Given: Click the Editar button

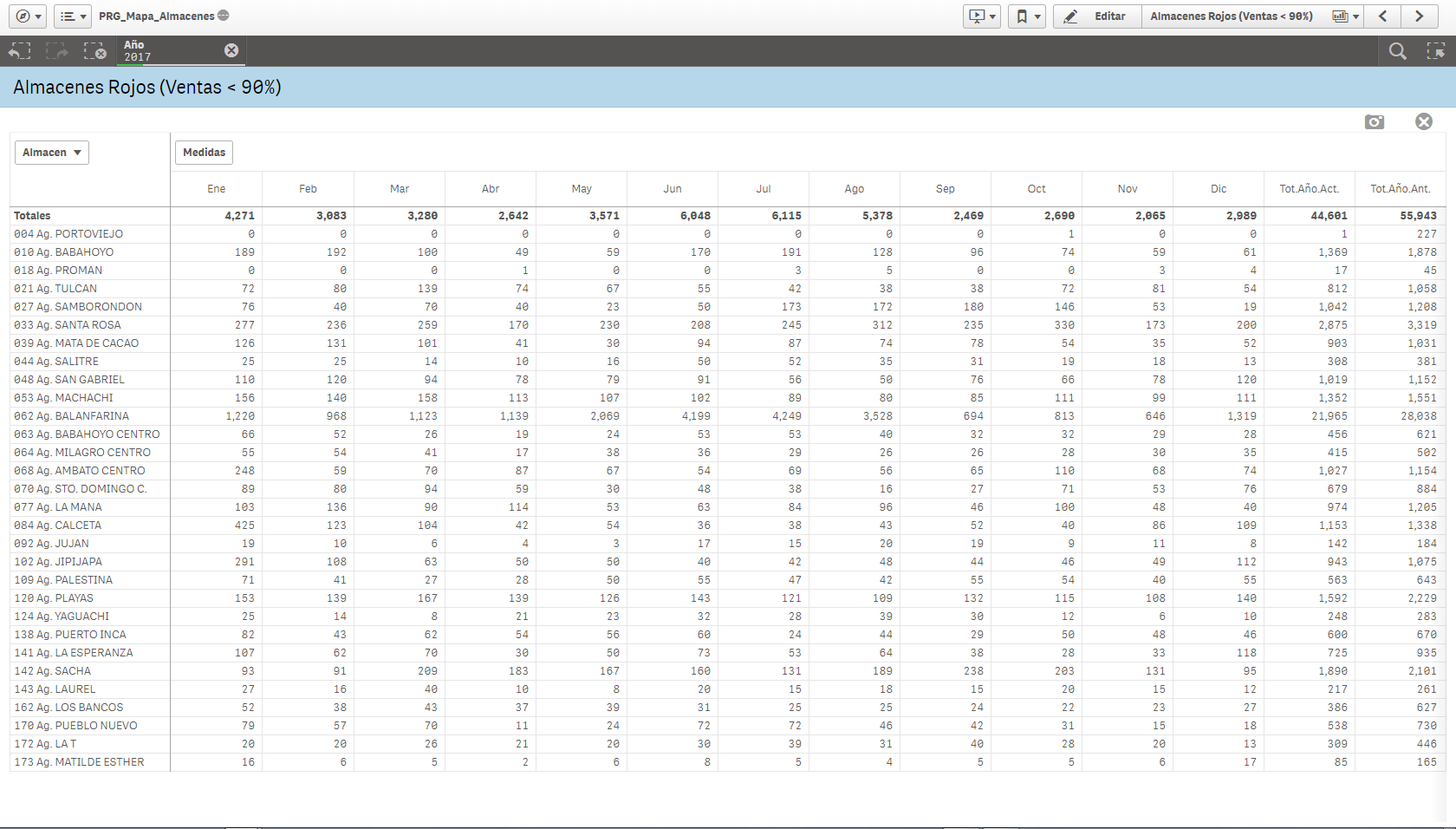Looking at the screenshot, I should (1097, 16).
